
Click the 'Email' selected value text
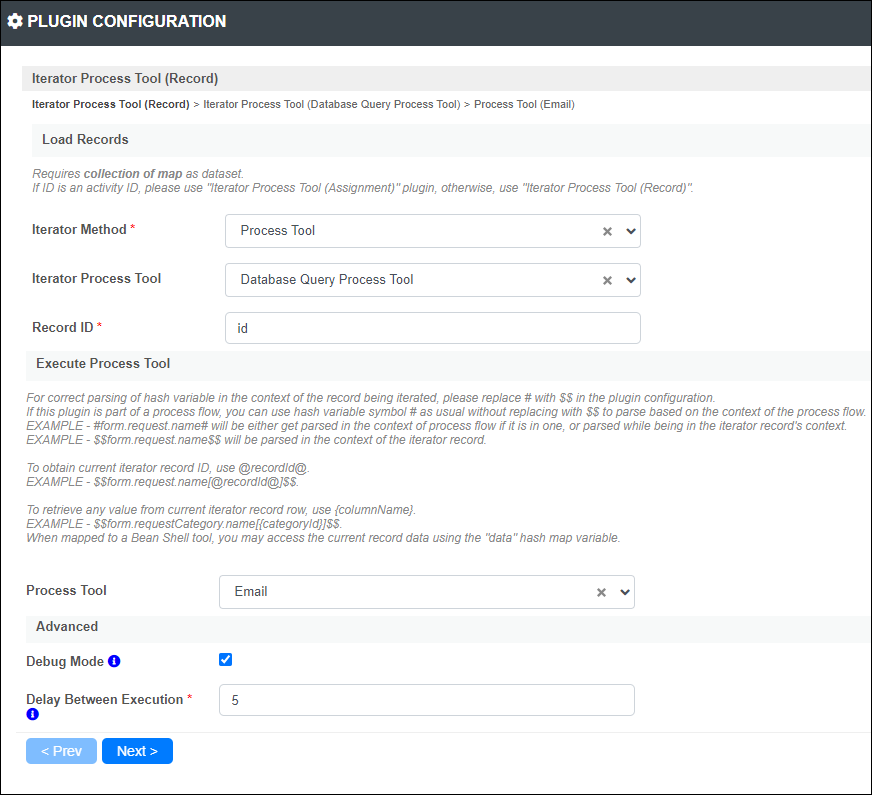pyautogui.click(x=251, y=592)
